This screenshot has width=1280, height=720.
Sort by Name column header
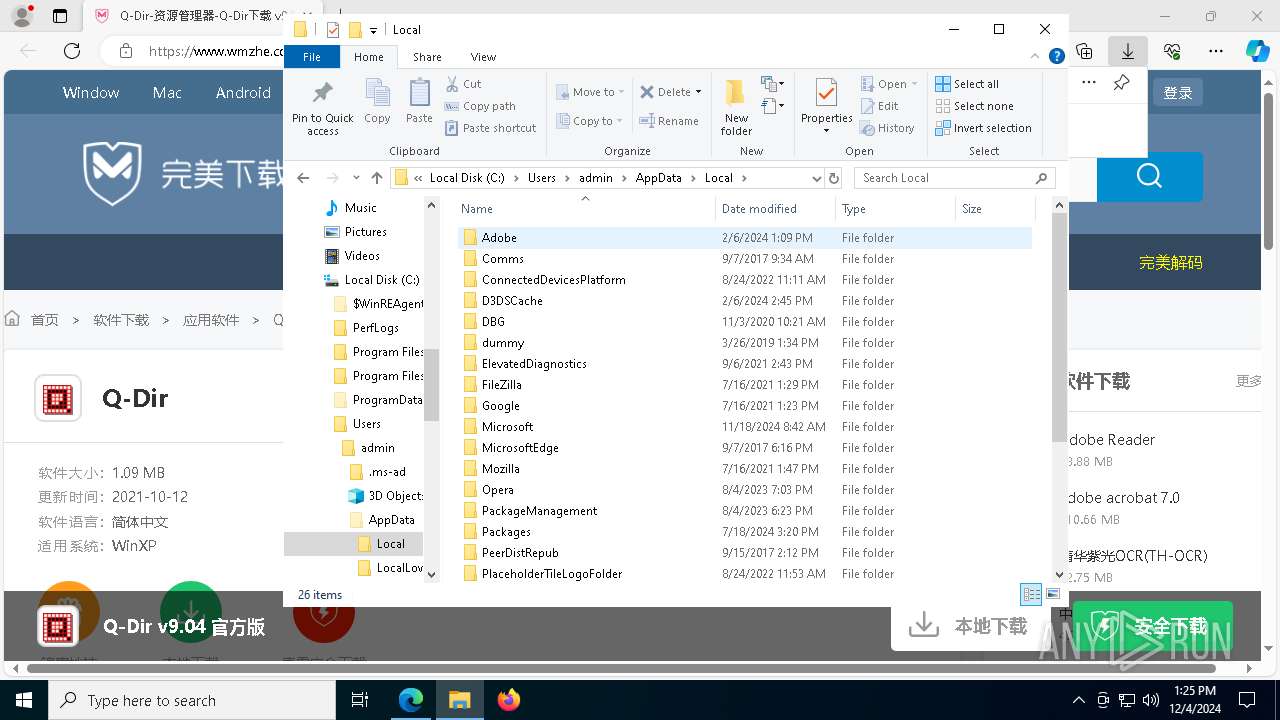(585, 209)
